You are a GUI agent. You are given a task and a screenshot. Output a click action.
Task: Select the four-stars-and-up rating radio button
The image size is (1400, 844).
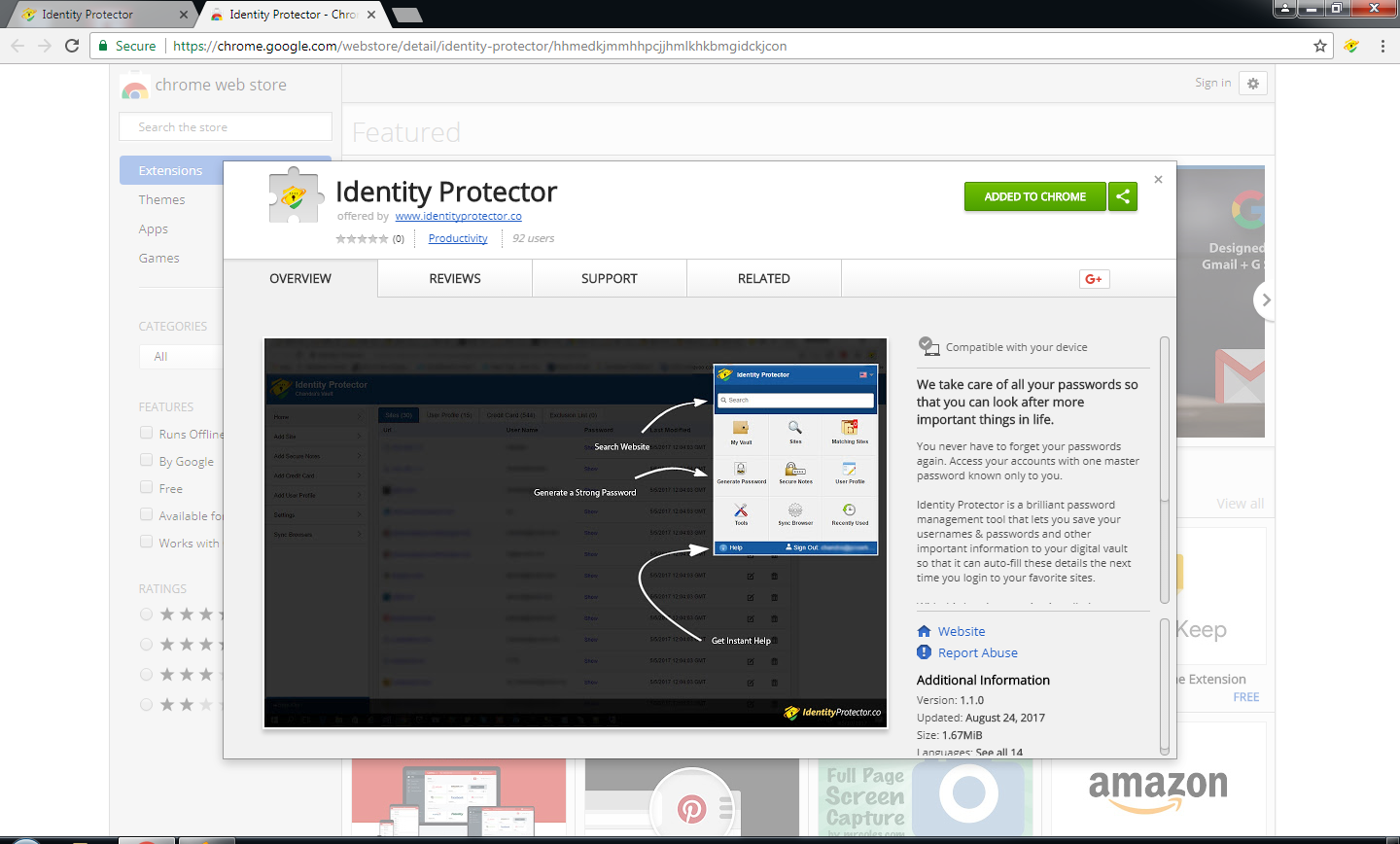pos(146,645)
